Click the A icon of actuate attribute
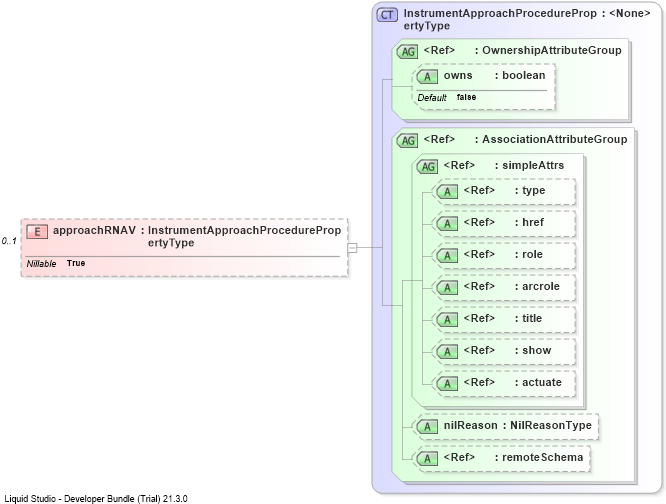This screenshot has width=666, height=504. click(x=447, y=384)
